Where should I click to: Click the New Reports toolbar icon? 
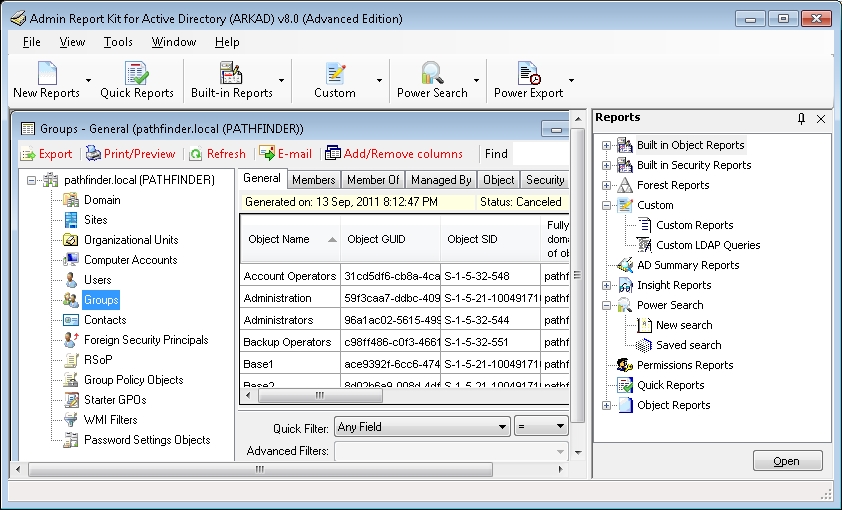click(47, 73)
